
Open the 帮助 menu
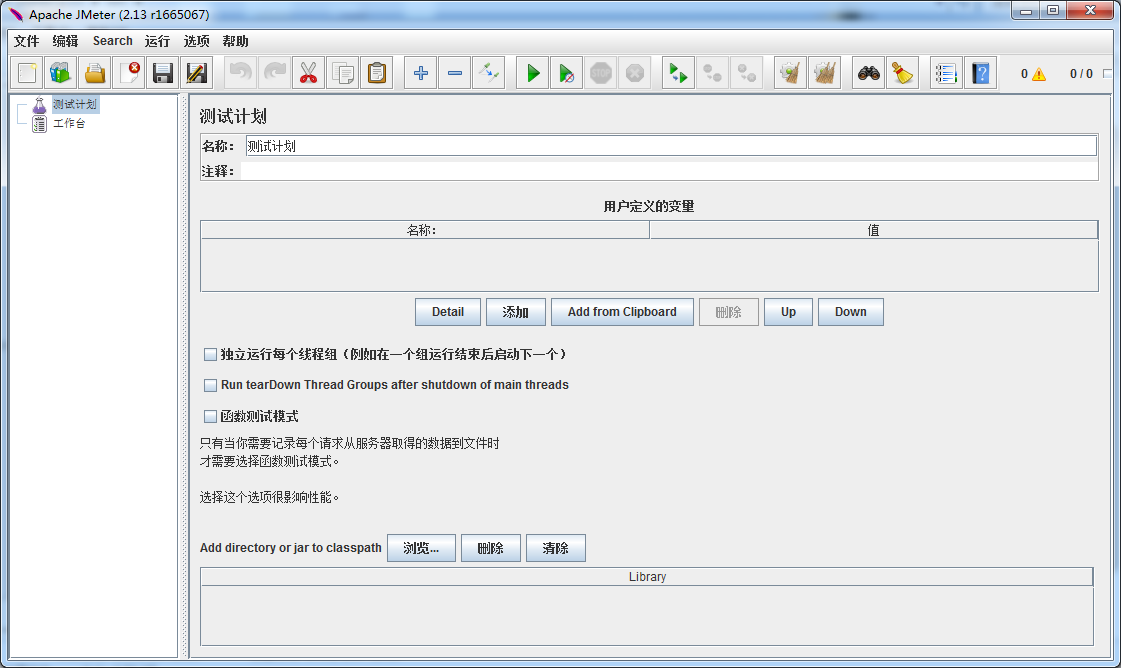tap(235, 41)
